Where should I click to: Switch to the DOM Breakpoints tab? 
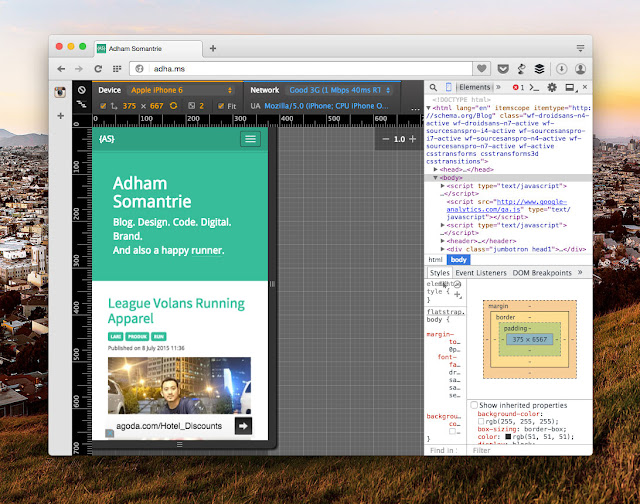(x=542, y=273)
